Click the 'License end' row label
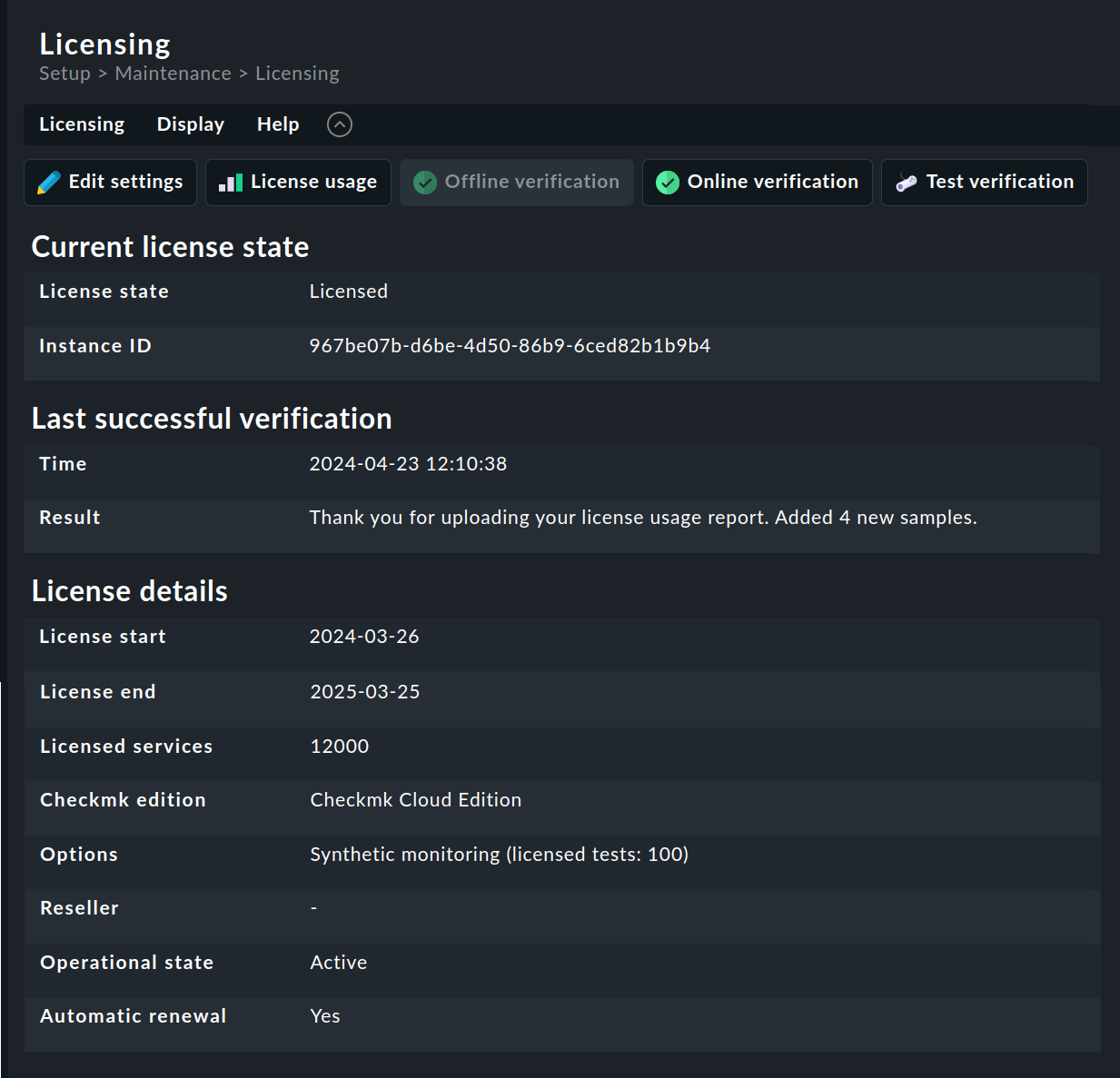 point(98,692)
